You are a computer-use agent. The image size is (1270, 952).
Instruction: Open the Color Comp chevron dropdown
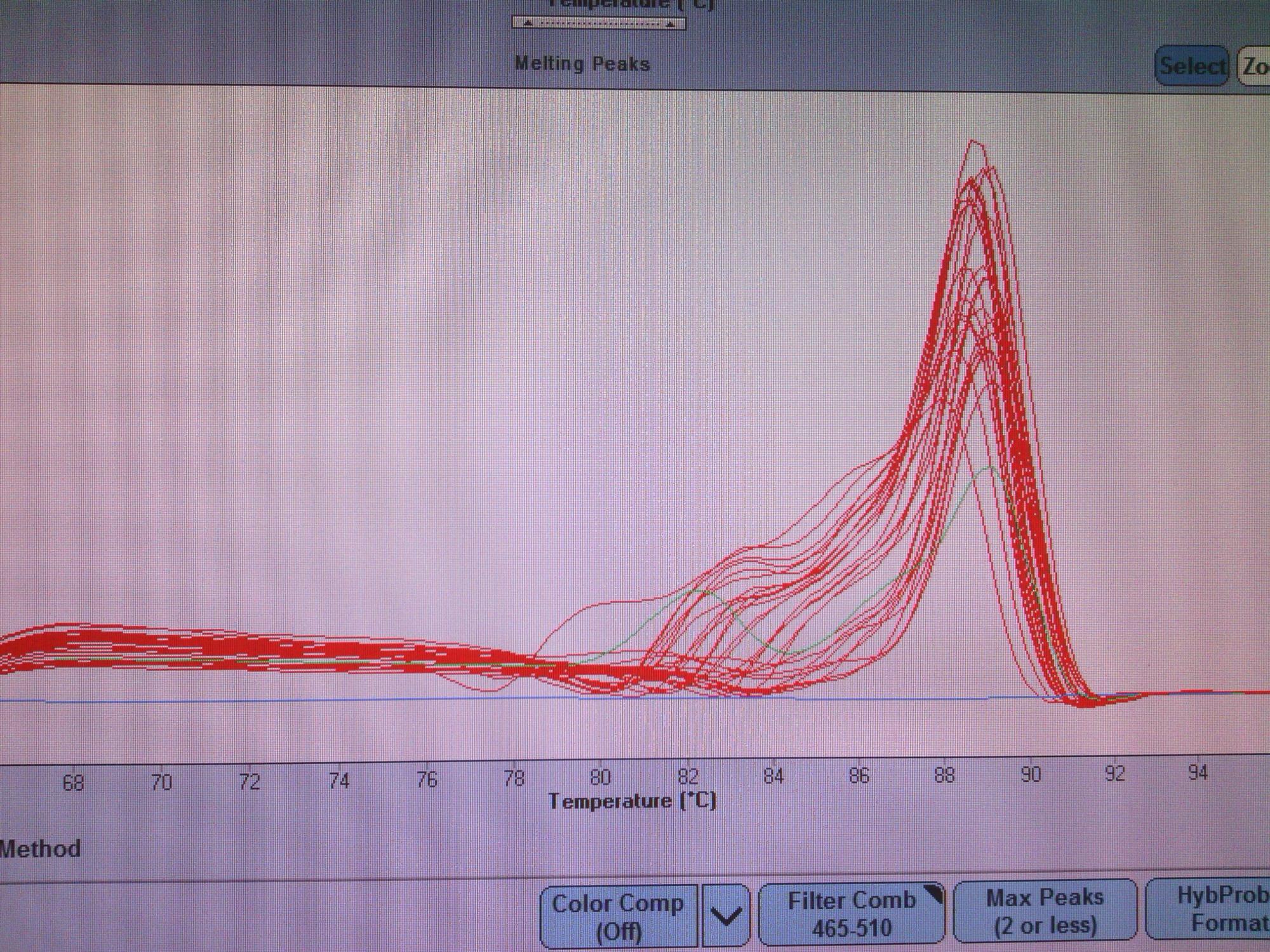[725, 916]
